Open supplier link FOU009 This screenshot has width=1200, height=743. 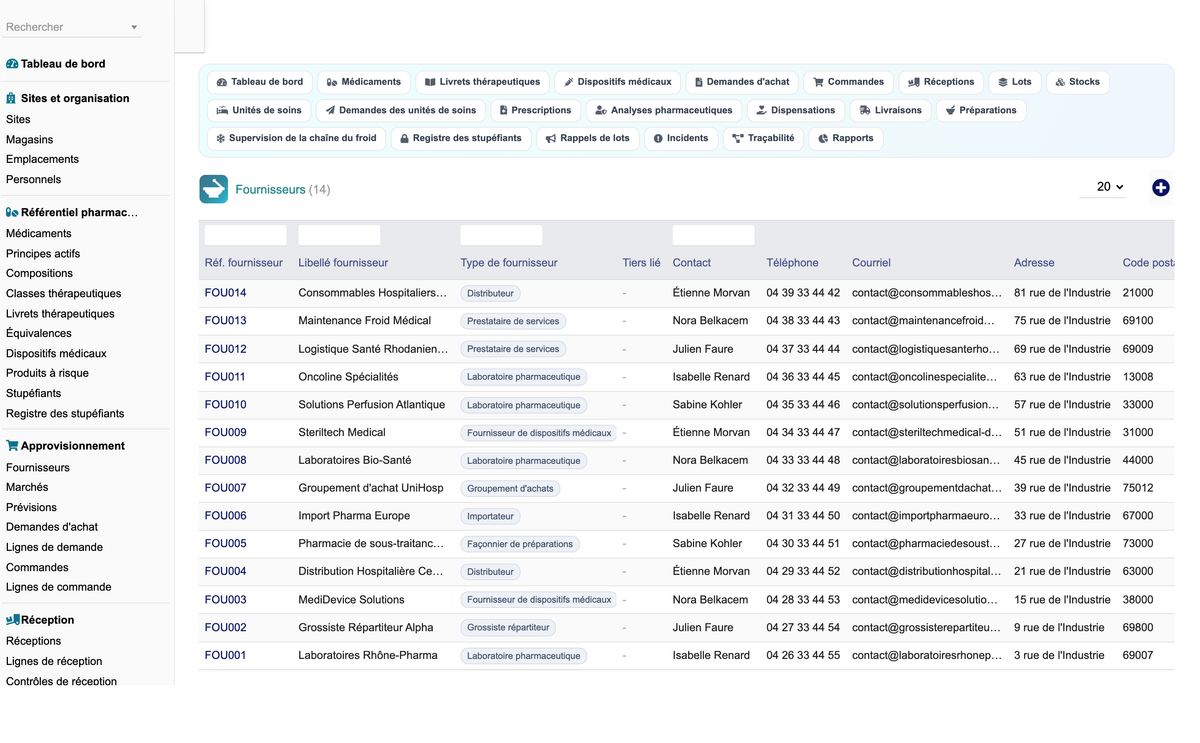(225, 433)
